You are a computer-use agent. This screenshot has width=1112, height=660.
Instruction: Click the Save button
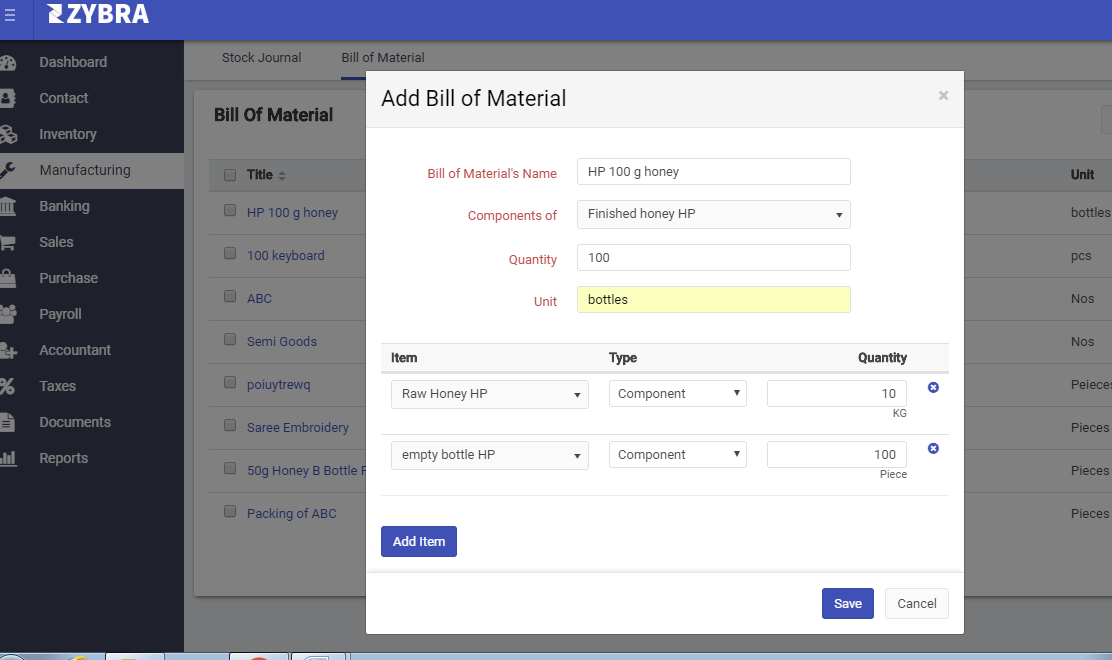[x=847, y=603]
